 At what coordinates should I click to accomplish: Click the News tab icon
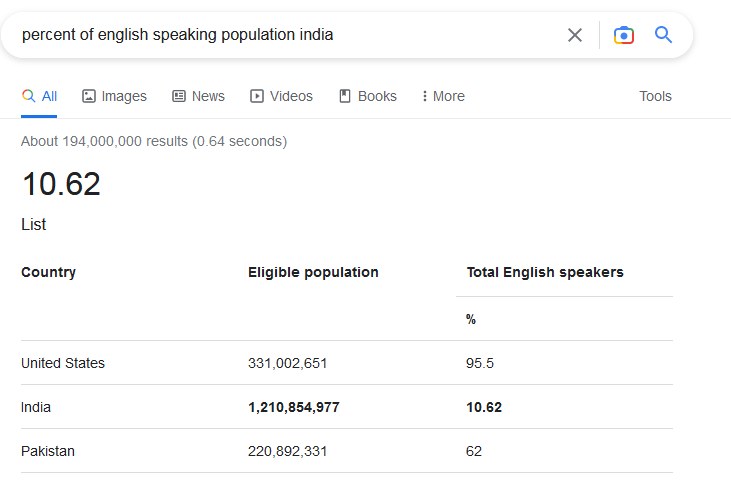(x=179, y=96)
